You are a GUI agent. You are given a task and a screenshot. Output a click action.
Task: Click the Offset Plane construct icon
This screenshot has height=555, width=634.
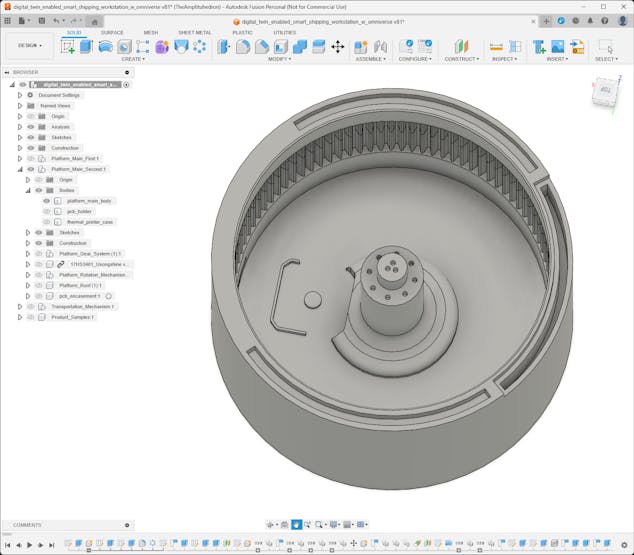coord(461,47)
